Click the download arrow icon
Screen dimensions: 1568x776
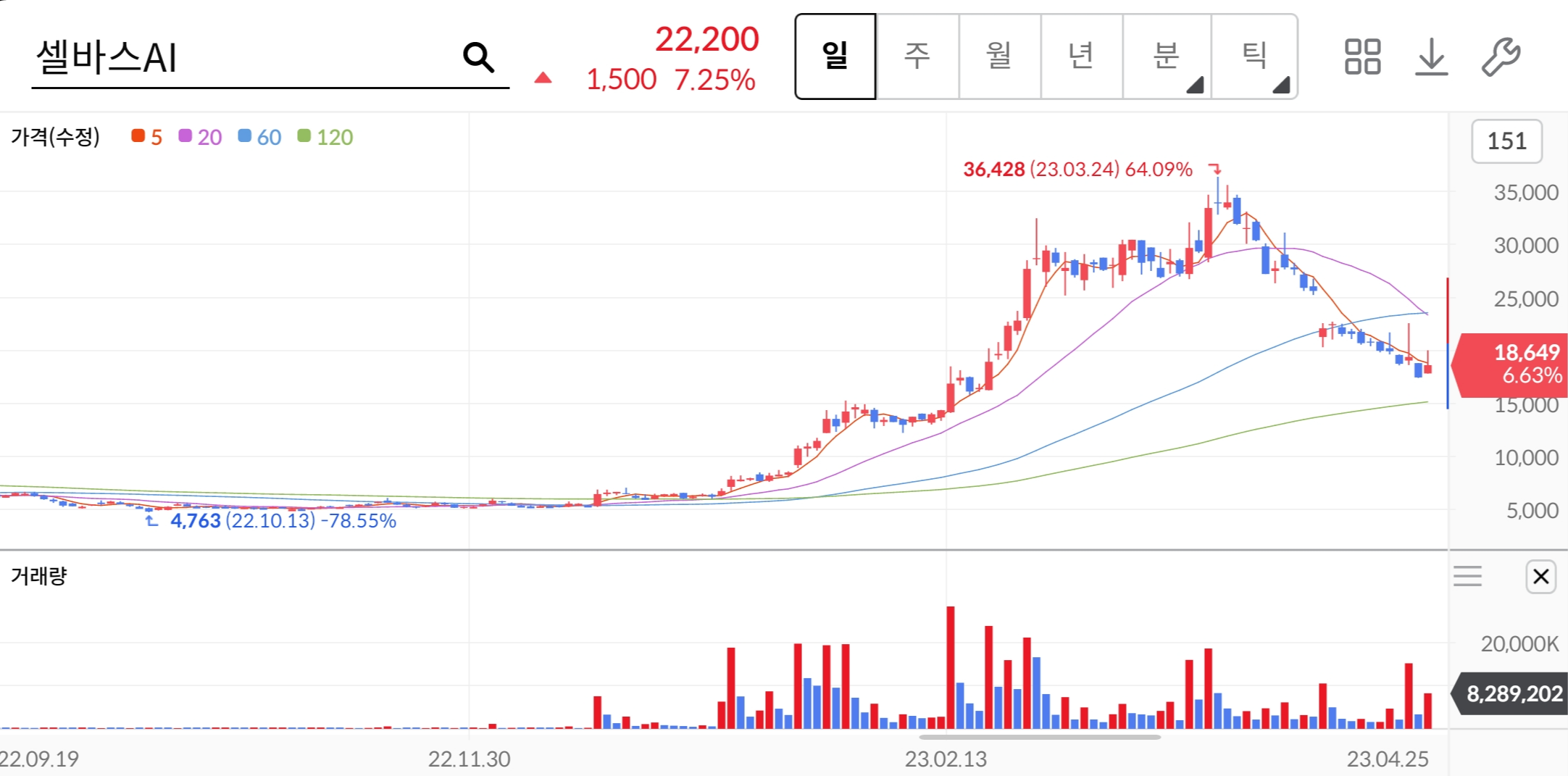click(x=1431, y=57)
